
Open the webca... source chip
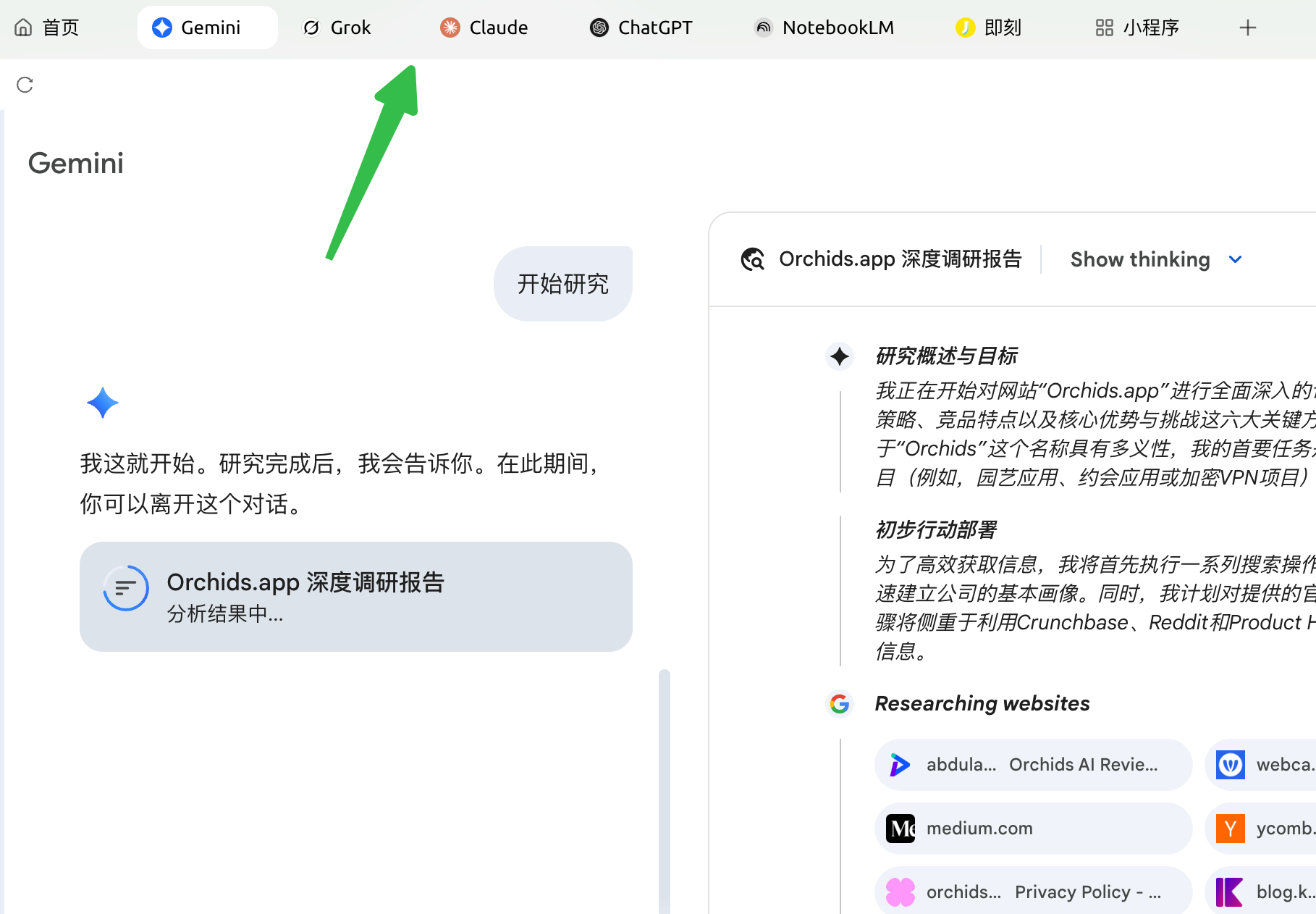[1260, 765]
